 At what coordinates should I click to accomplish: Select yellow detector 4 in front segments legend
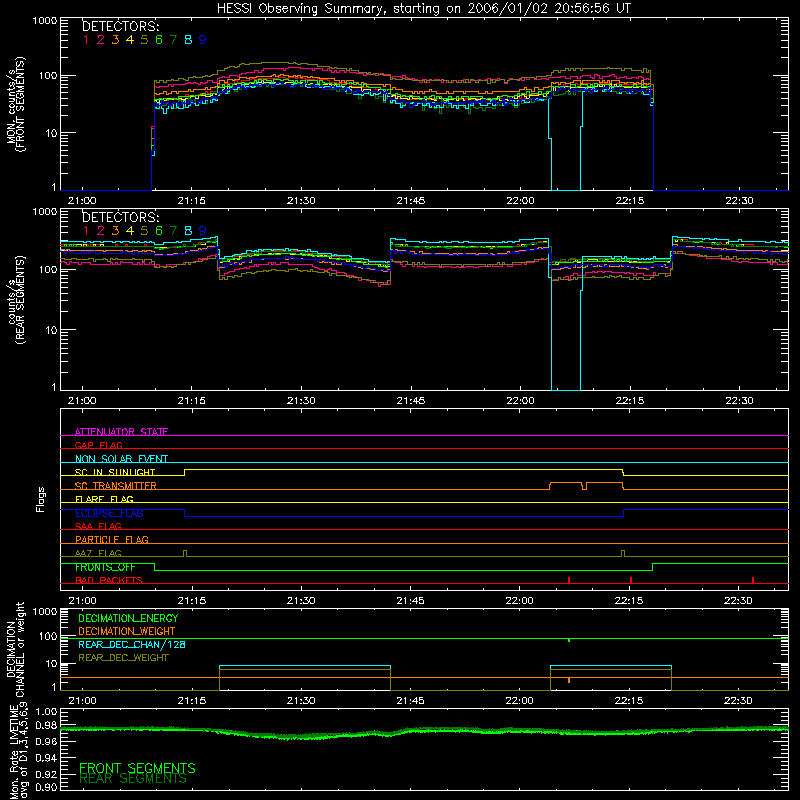(x=130, y=40)
